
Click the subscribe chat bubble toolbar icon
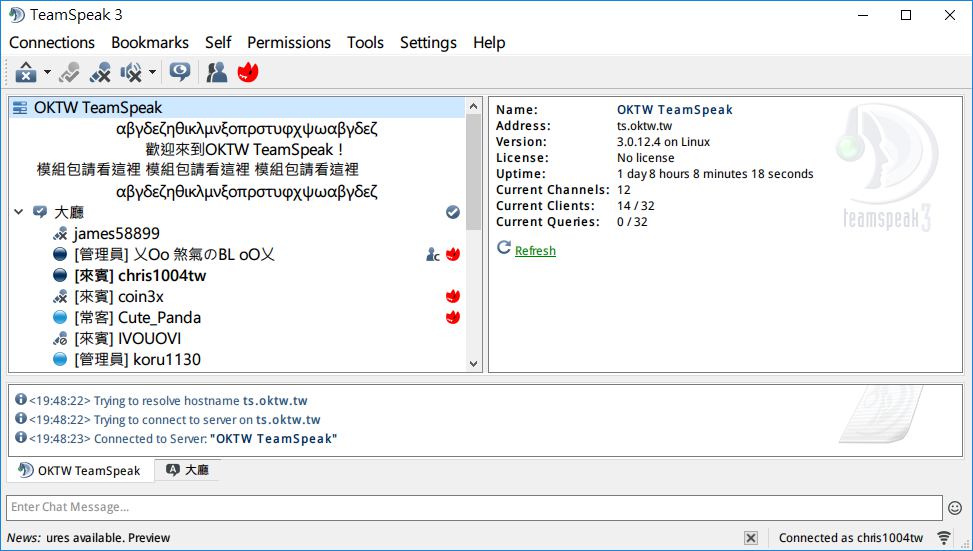tap(180, 72)
